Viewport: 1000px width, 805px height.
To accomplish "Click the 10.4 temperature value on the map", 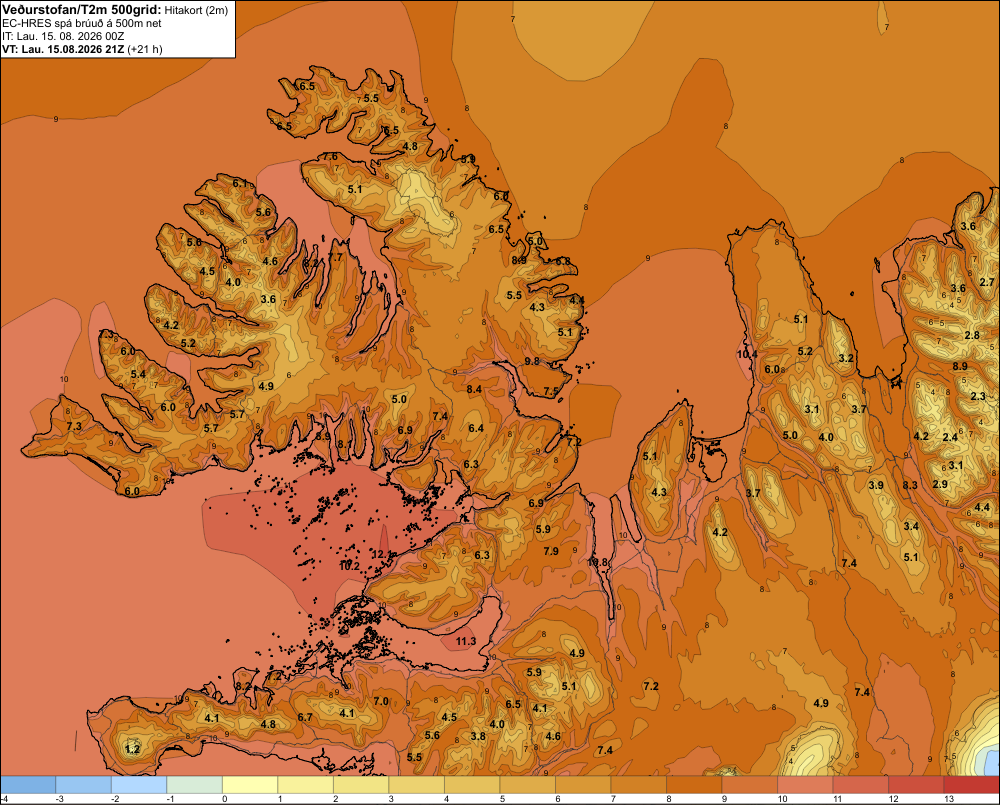I will 747,354.
